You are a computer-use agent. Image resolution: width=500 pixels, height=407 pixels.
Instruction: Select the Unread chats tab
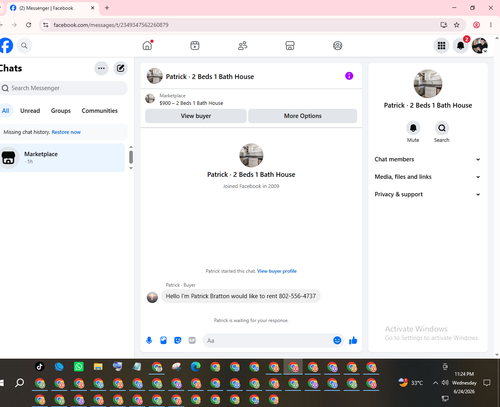[x=30, y=111]
